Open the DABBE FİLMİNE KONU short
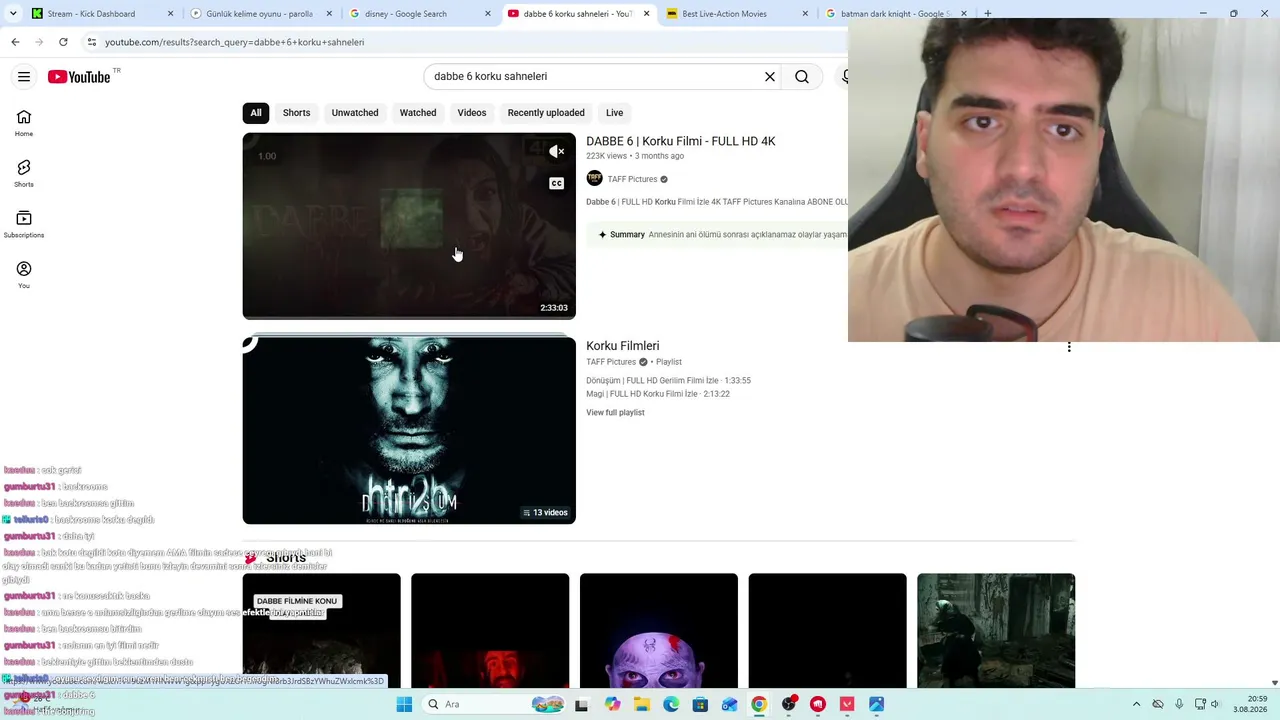 pyautogui.click(x=322, y=630)
